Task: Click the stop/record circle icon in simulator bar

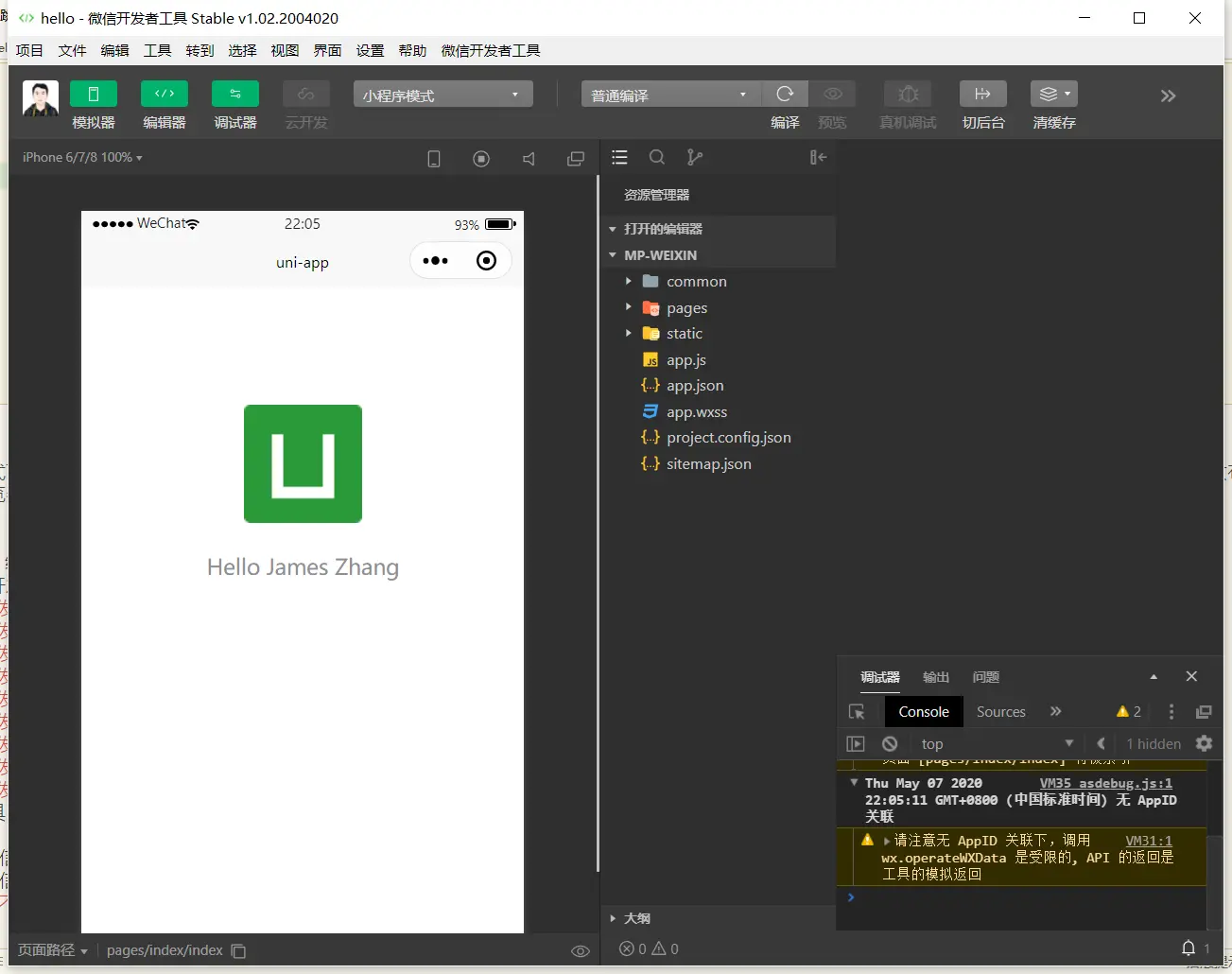Action: 481,159
